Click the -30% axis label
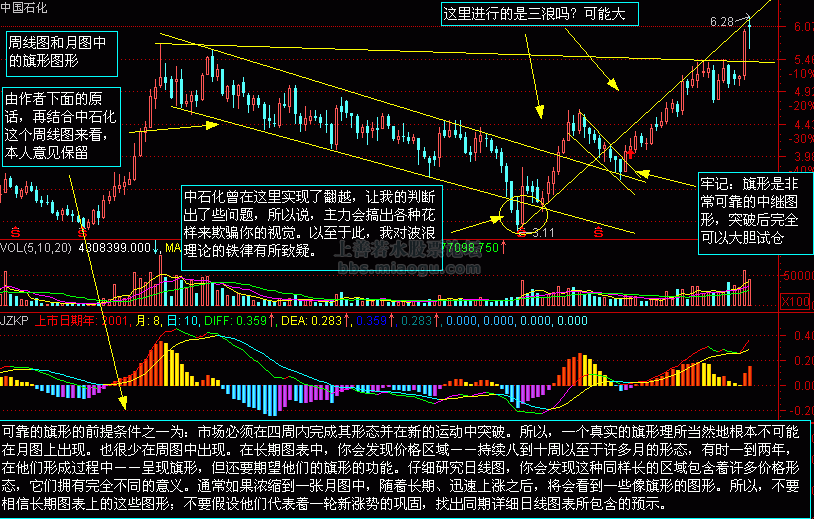This screenshot has width=815, height=519. [x=800, y=139]
